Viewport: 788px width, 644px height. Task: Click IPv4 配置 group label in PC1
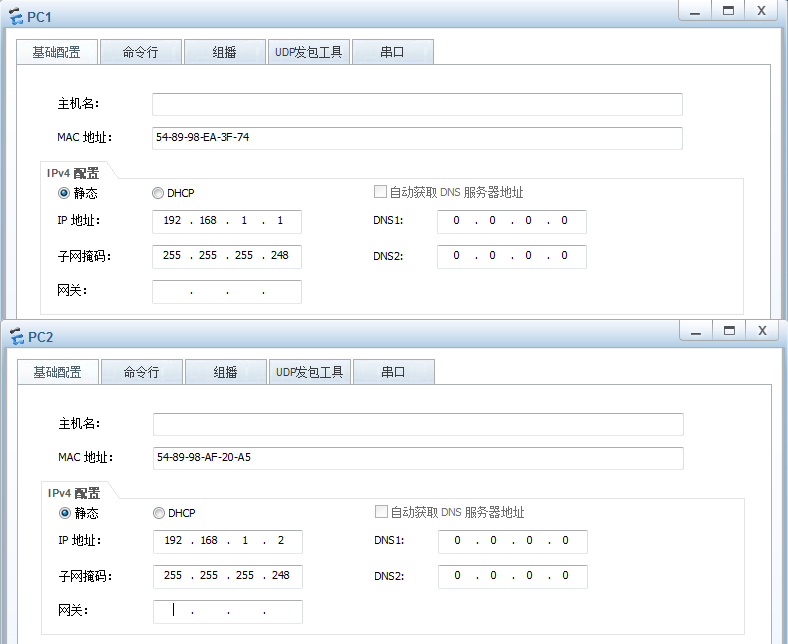point(73,173)
